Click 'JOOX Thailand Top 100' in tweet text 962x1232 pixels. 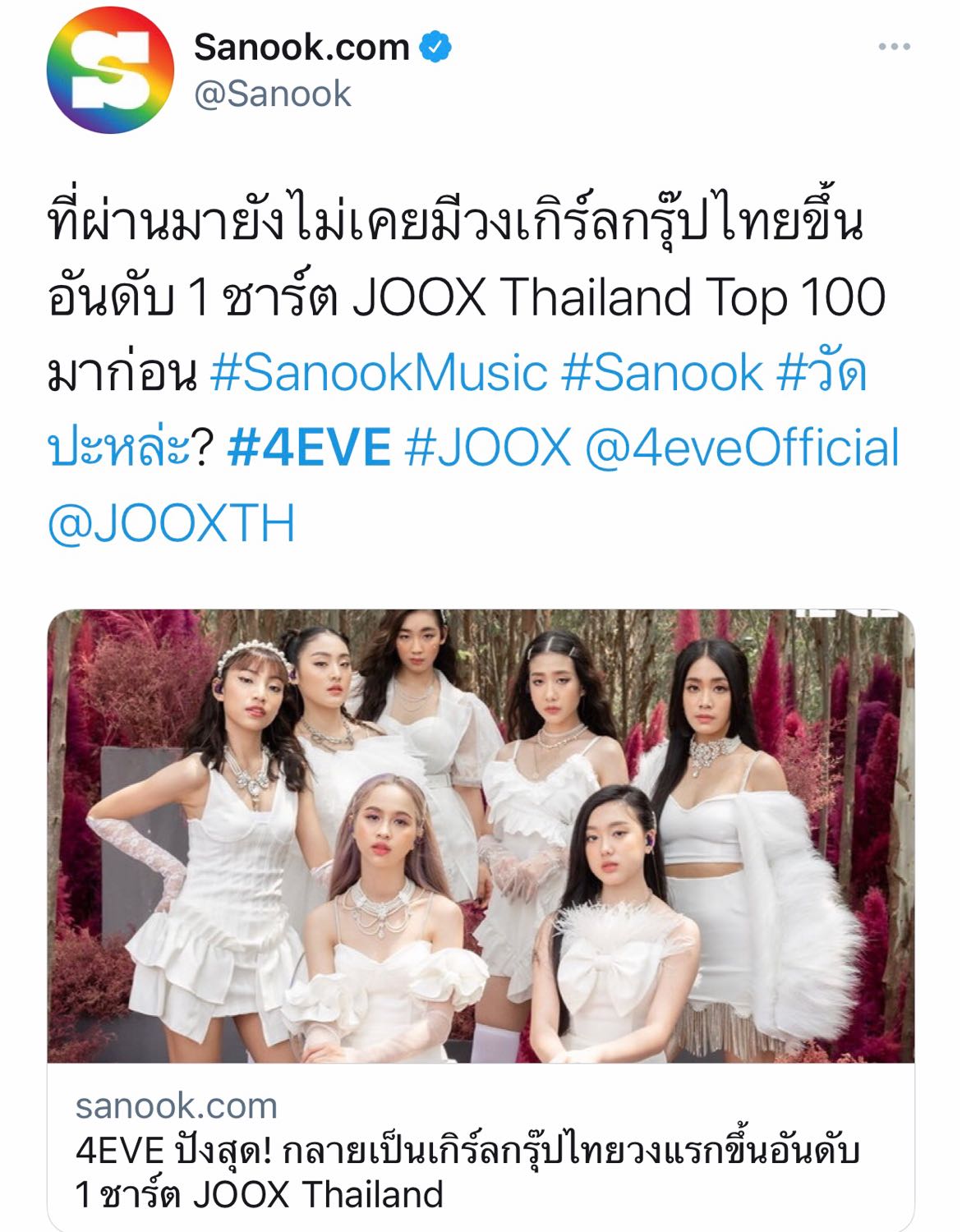click(x=619, y=297)
